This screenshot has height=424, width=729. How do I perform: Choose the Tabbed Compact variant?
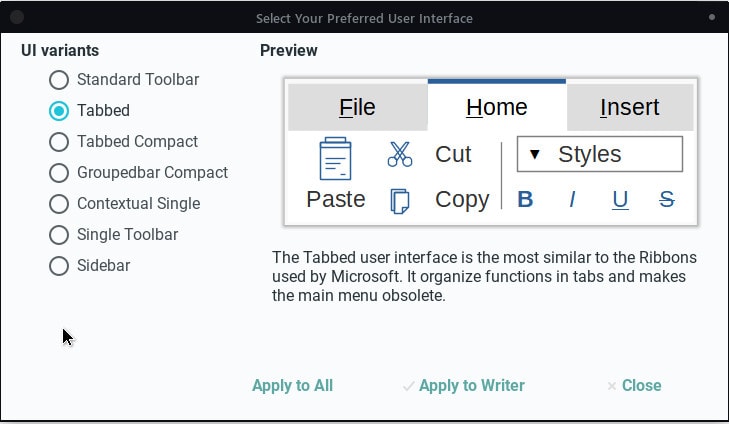(59, 142)
